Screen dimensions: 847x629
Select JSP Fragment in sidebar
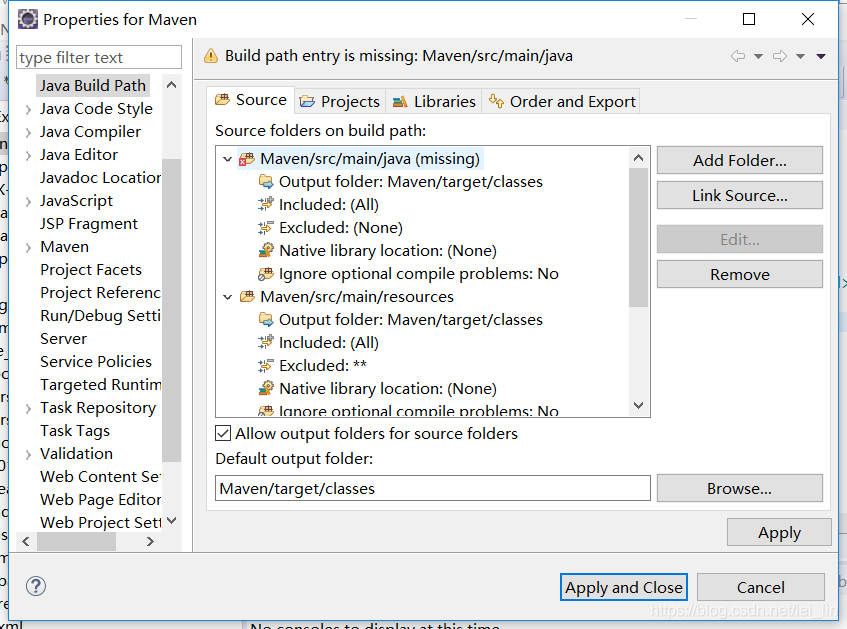pos(89,224)
